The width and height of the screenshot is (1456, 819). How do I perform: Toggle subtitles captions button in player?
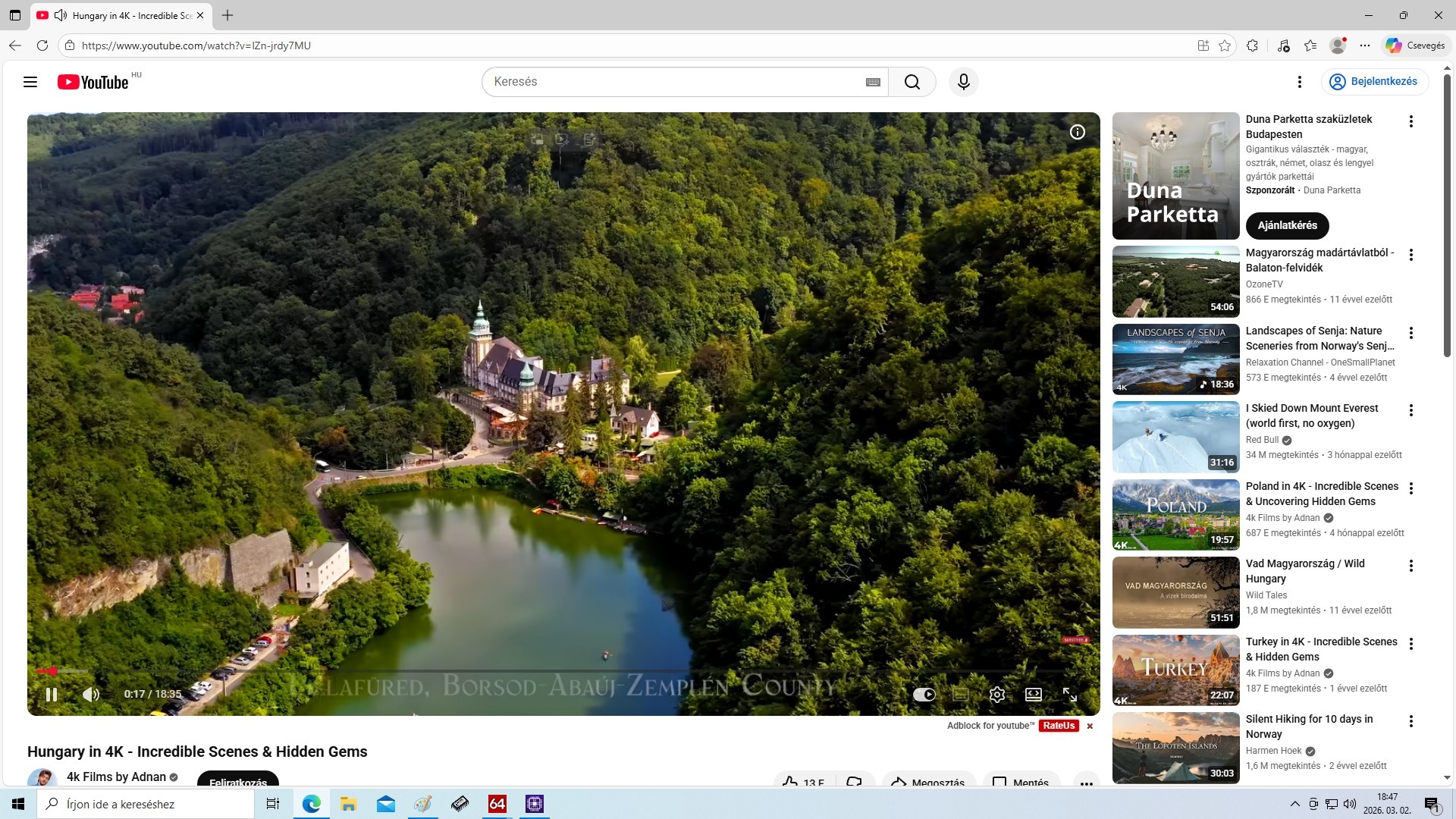(x=961, y=694)
